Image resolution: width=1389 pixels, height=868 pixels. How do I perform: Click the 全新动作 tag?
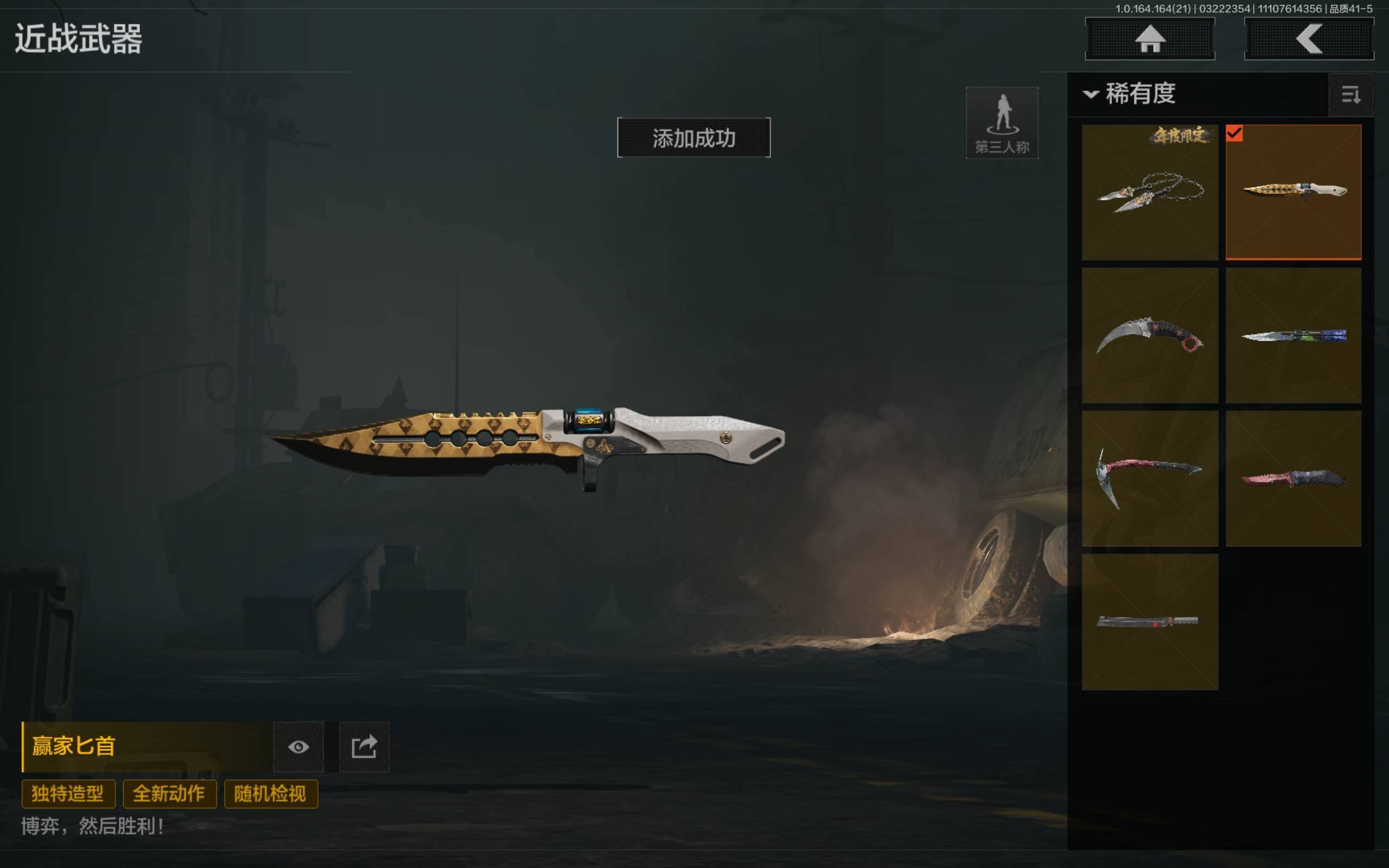coord(169,794)
